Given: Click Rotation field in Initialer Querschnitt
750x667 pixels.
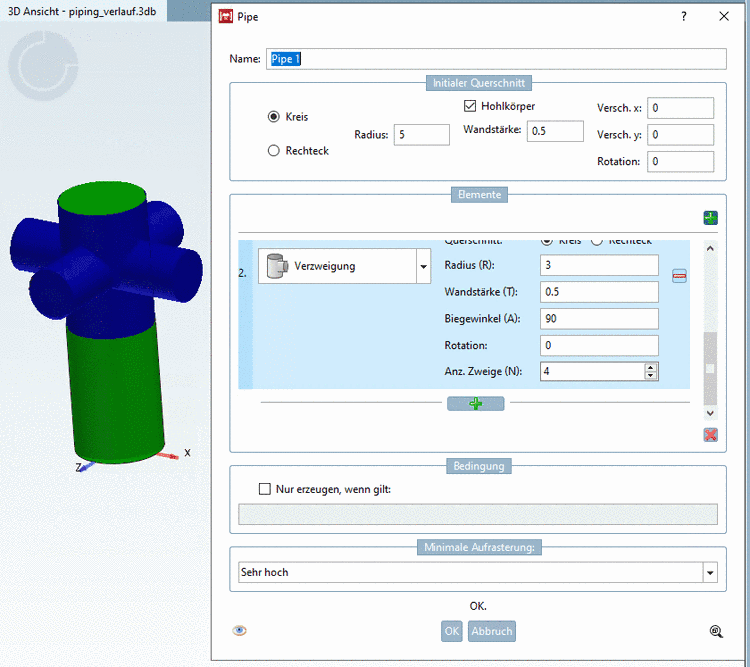Looking at the screenshot, I should [680, 162].
